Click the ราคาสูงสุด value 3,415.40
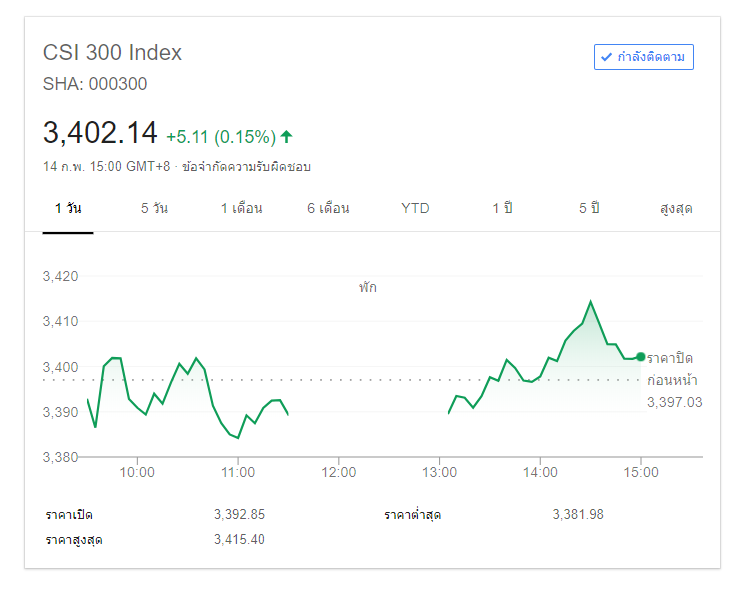 pos(239,539)
